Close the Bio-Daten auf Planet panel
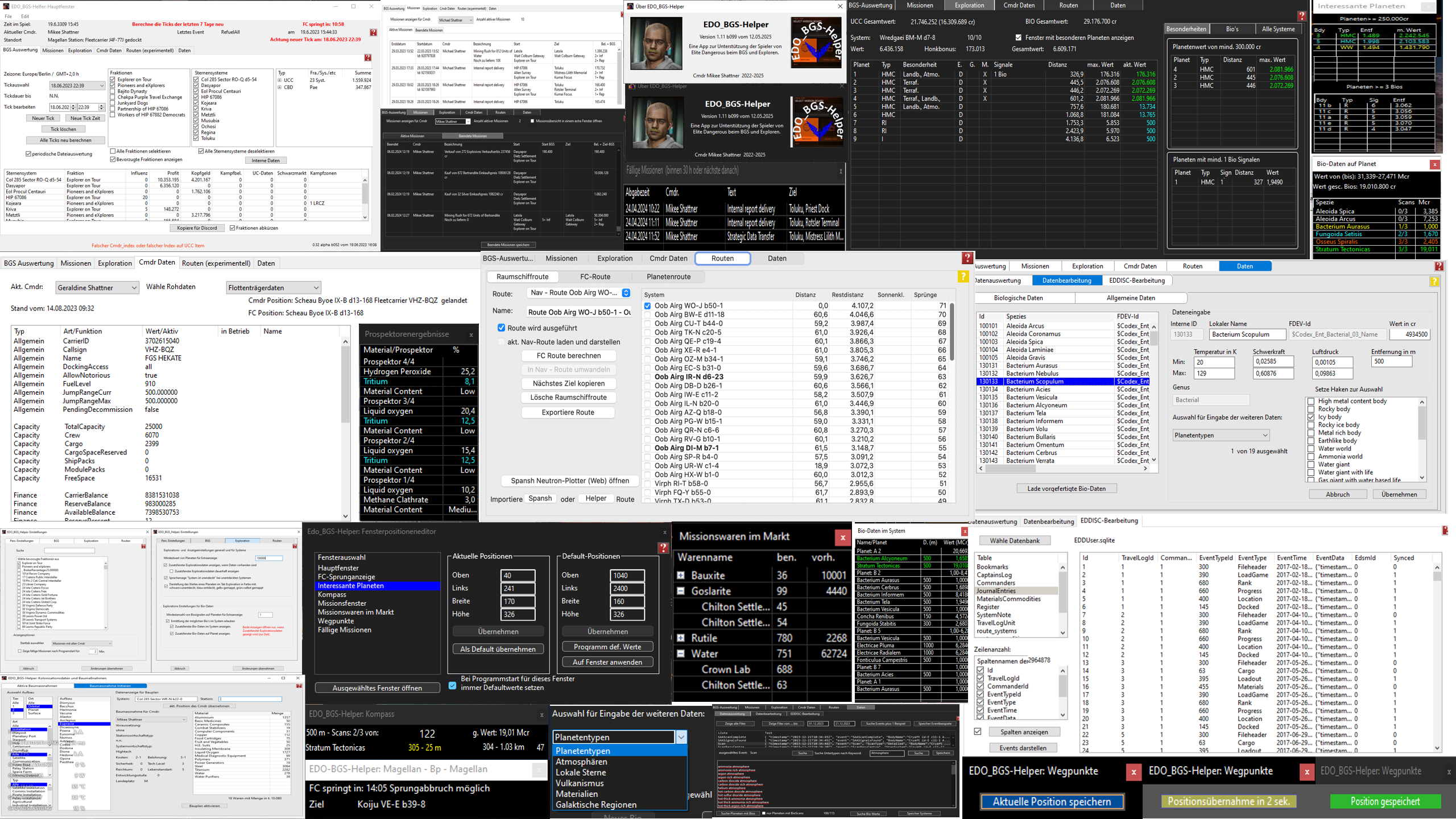Screen dimensions: 1456x819 (1434, 164)
